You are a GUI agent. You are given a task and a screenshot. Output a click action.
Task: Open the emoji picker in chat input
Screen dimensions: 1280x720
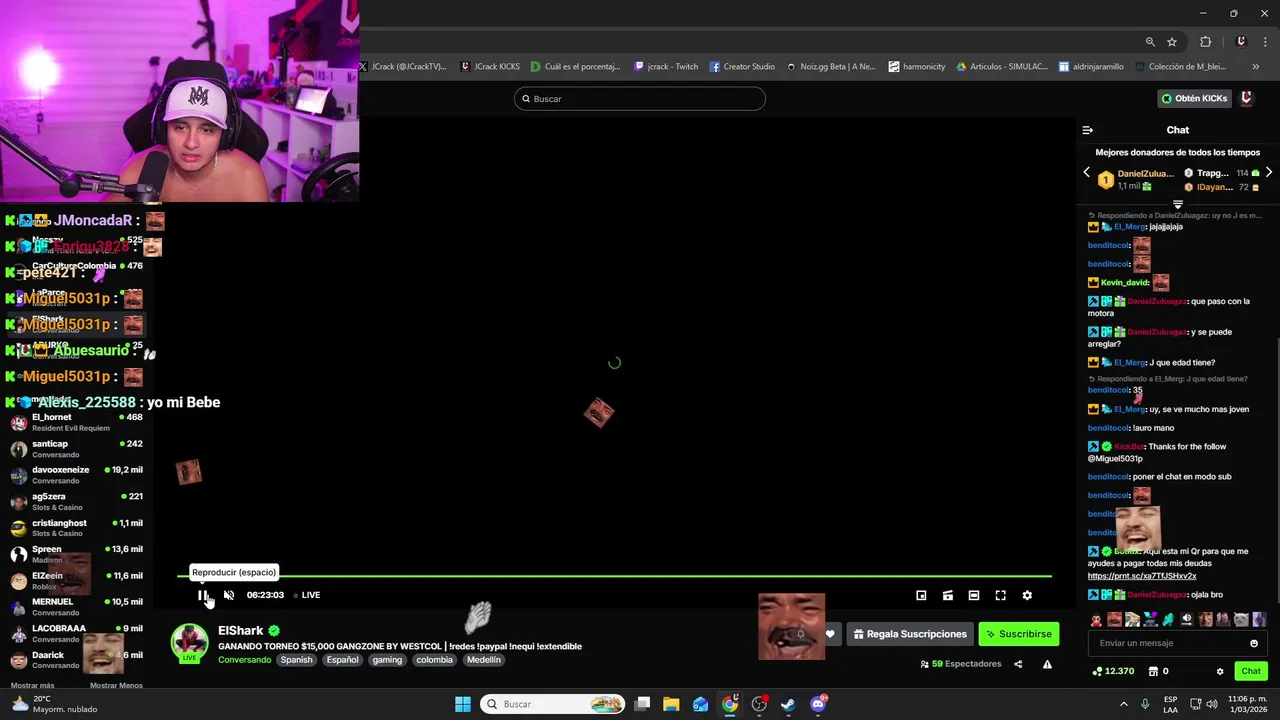click(1254, 643)
